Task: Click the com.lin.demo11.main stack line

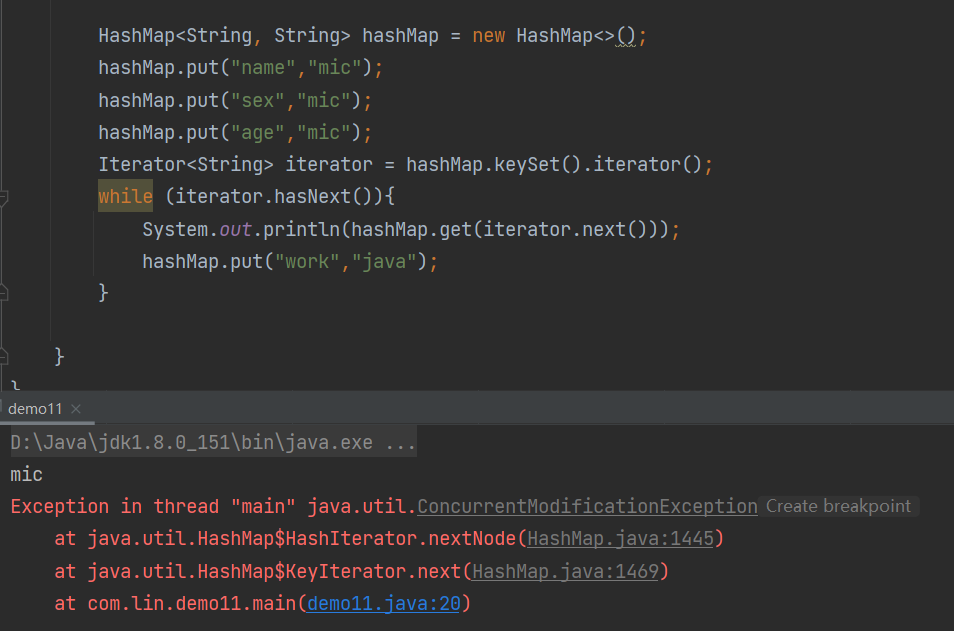Action: pos(262,604)
